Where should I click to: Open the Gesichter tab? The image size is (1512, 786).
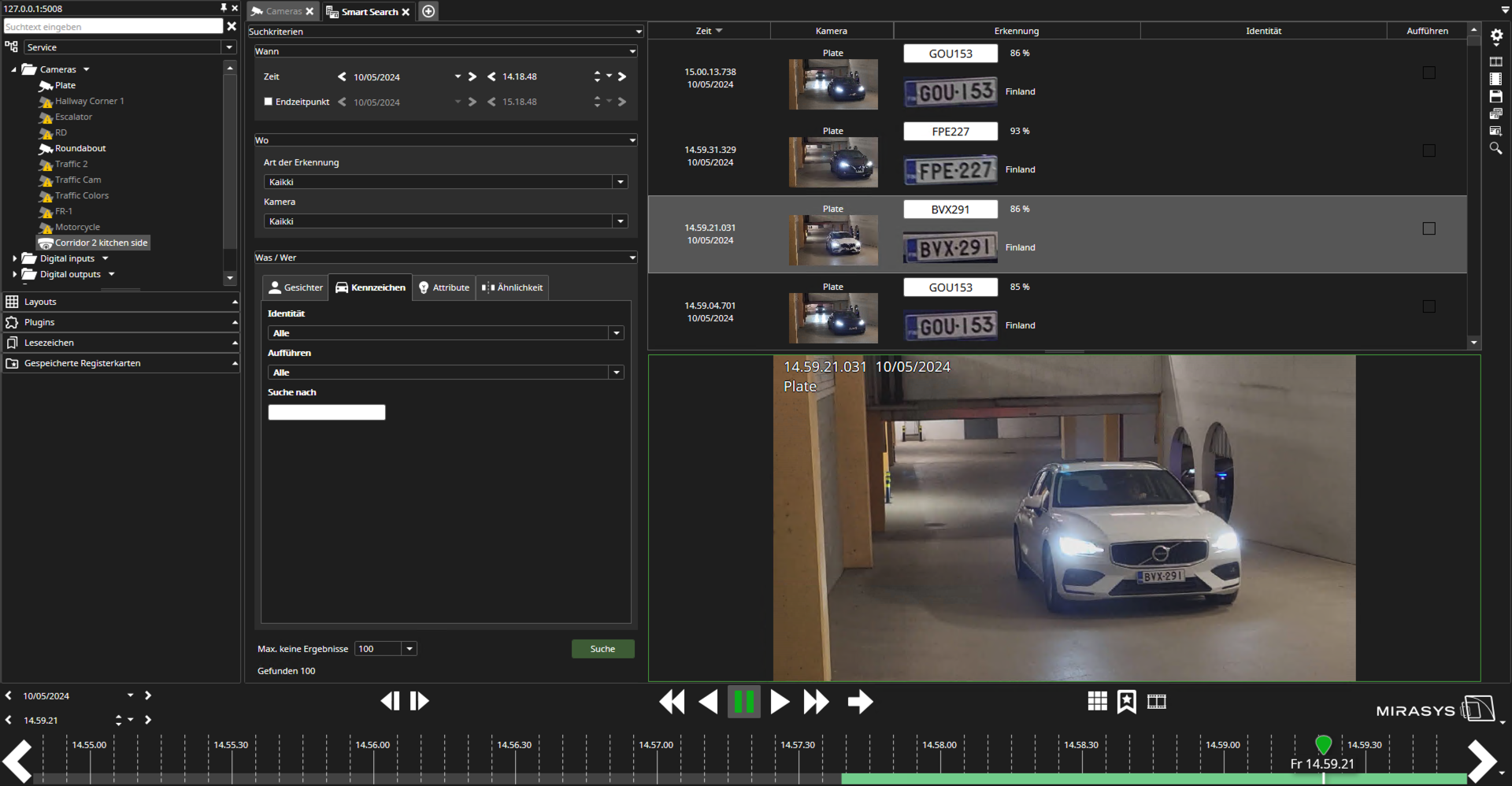tap(295, 287)
